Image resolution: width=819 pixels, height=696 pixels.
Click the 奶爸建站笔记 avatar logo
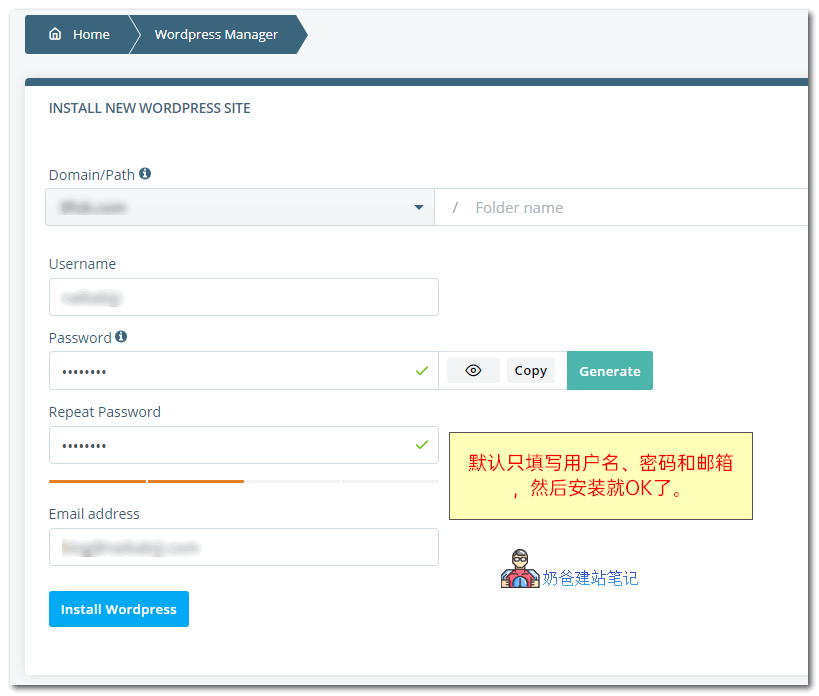coord(520,568)
